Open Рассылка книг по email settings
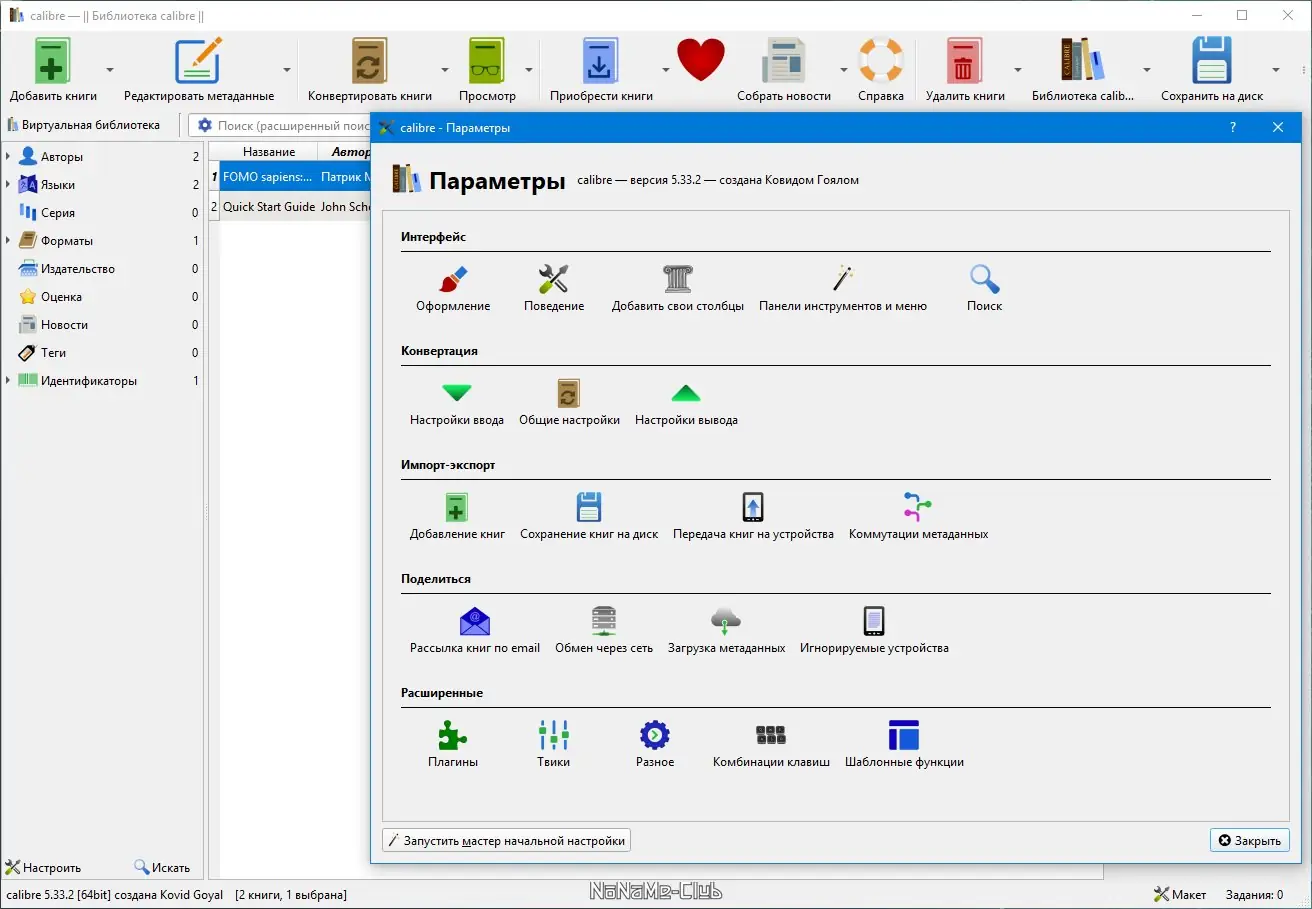 (475, 630)
